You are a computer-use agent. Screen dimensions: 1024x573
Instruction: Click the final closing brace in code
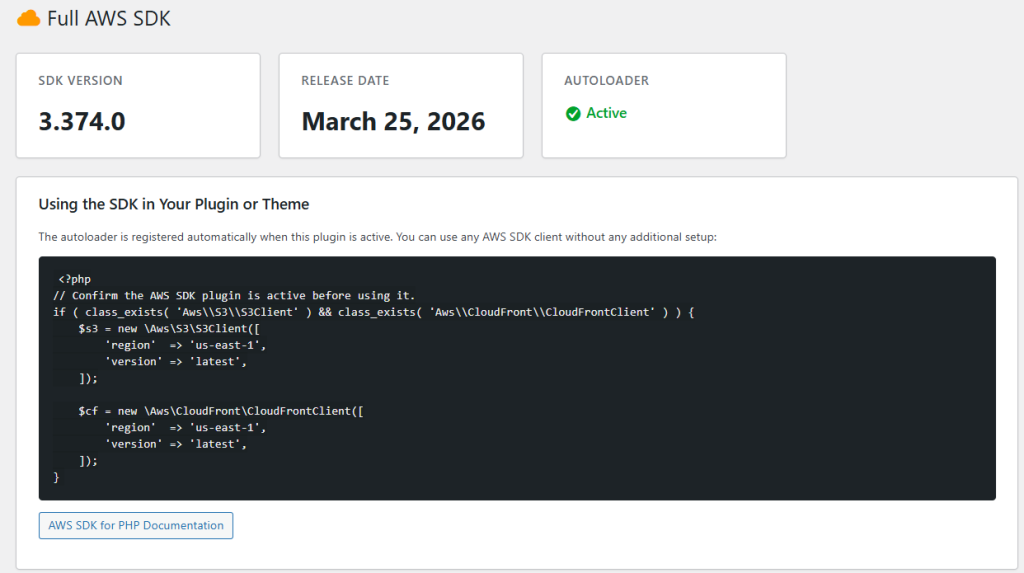[57, 477]
